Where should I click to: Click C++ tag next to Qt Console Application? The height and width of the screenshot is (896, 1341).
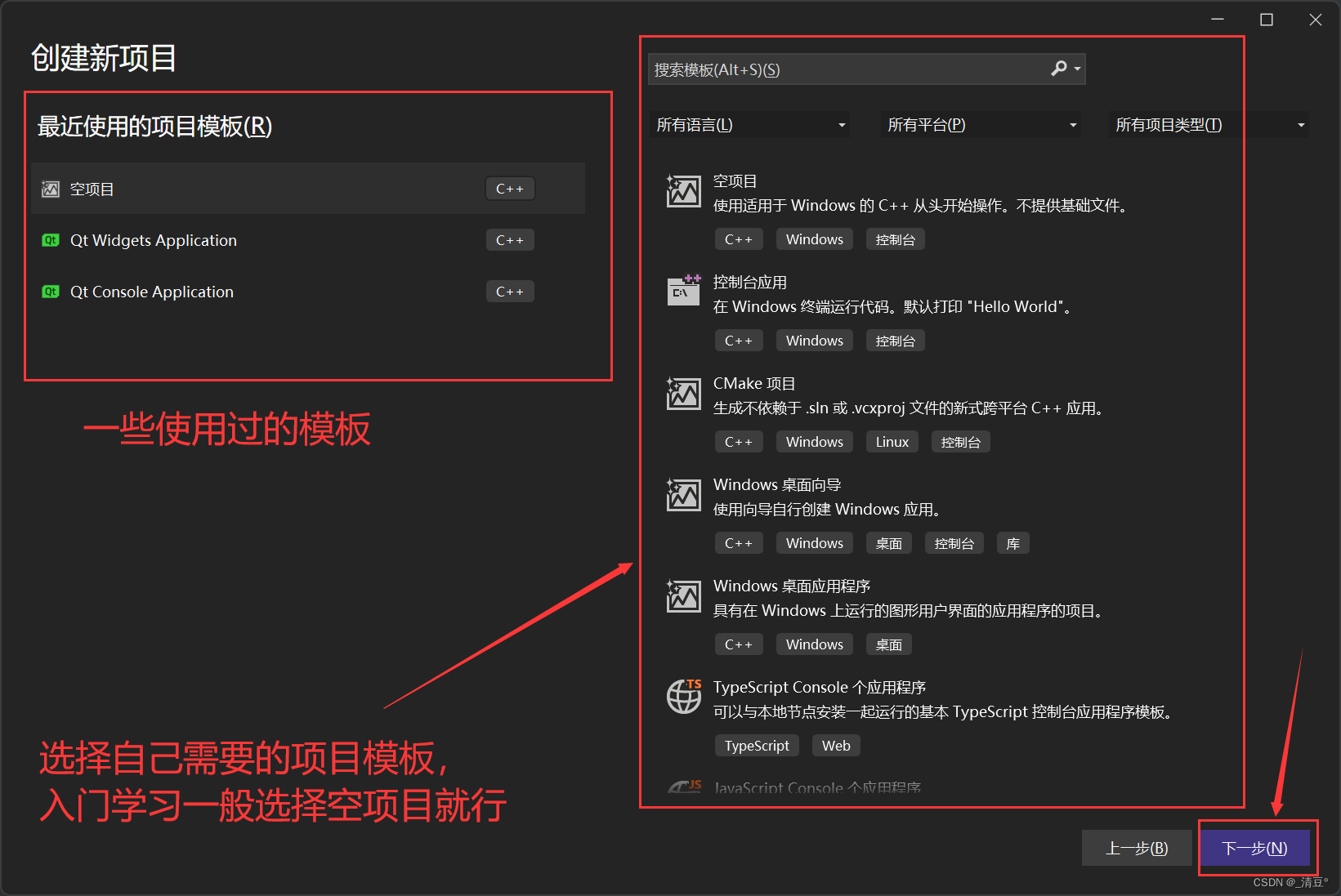coord(510,292)
